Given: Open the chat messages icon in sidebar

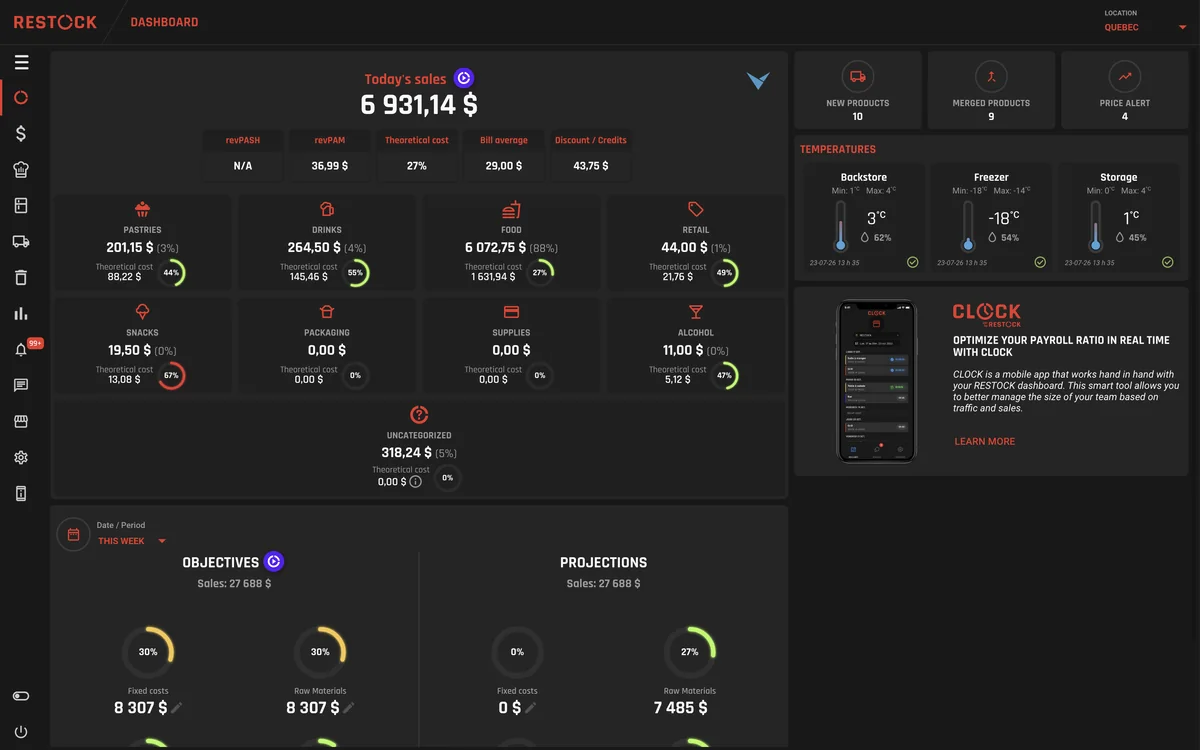Looking at the screenshot, I should click(x=21, y=385).
